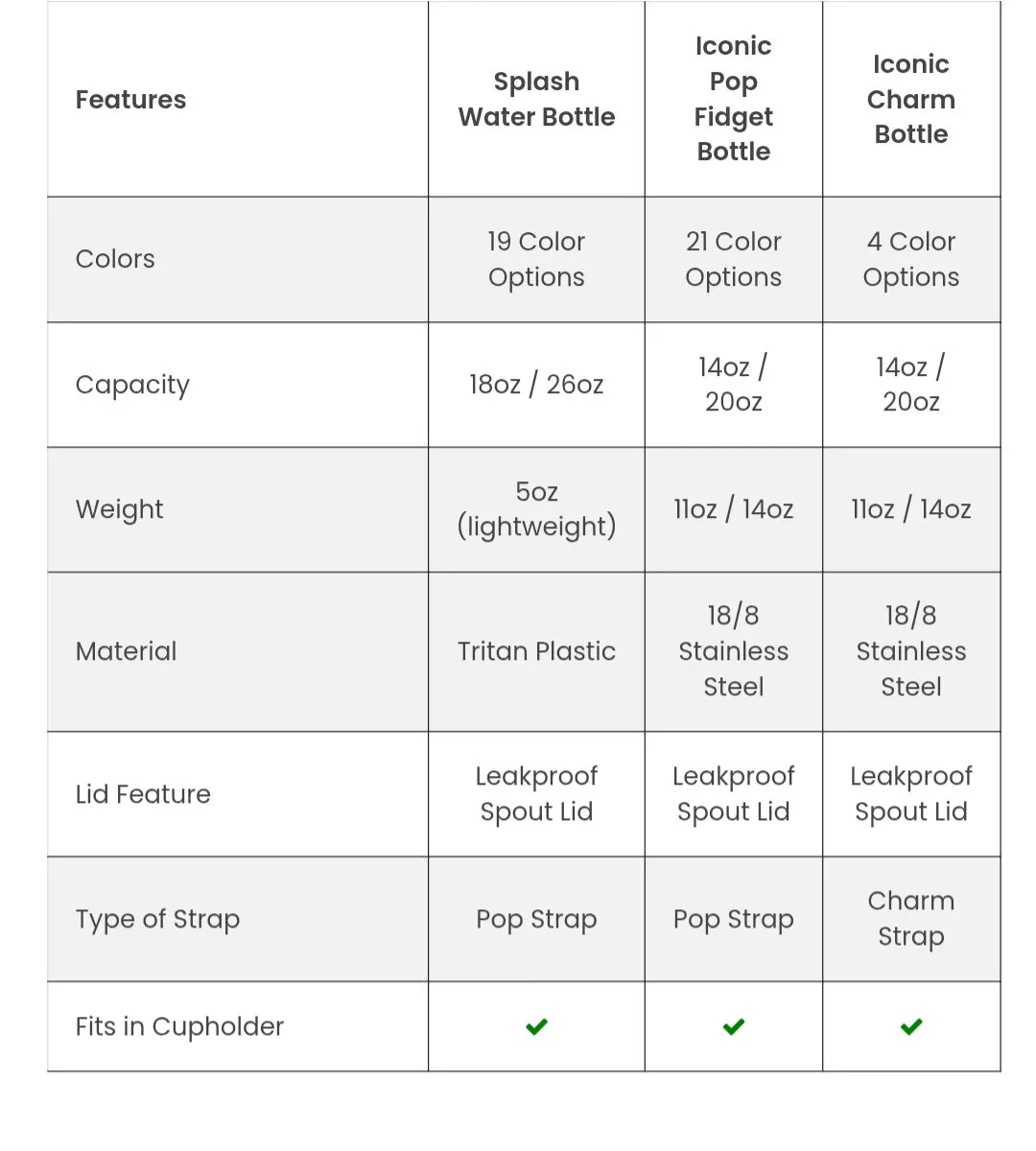Viewport: 1036px width, 1151px height.
Task: Click the Colors row label
Action: 115,259
